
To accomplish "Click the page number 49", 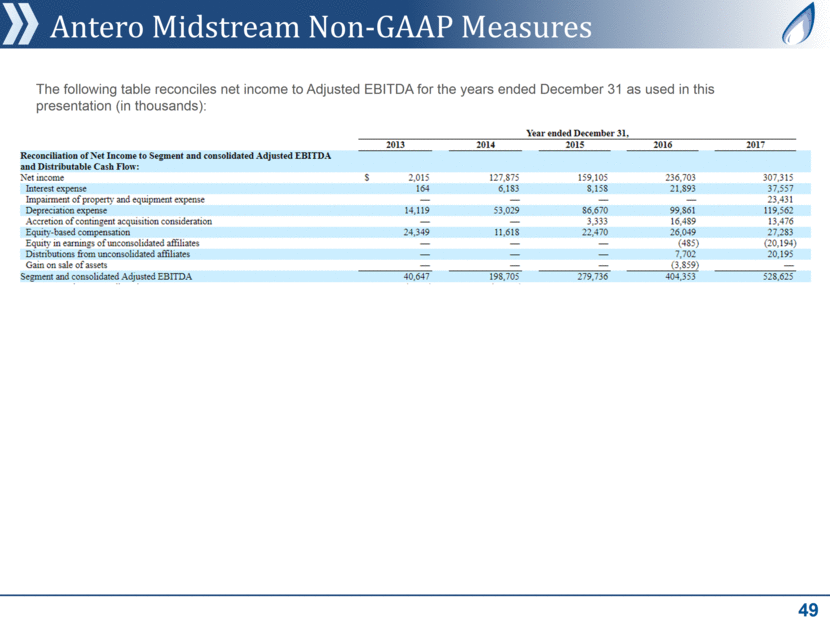I will pos(808,610).
